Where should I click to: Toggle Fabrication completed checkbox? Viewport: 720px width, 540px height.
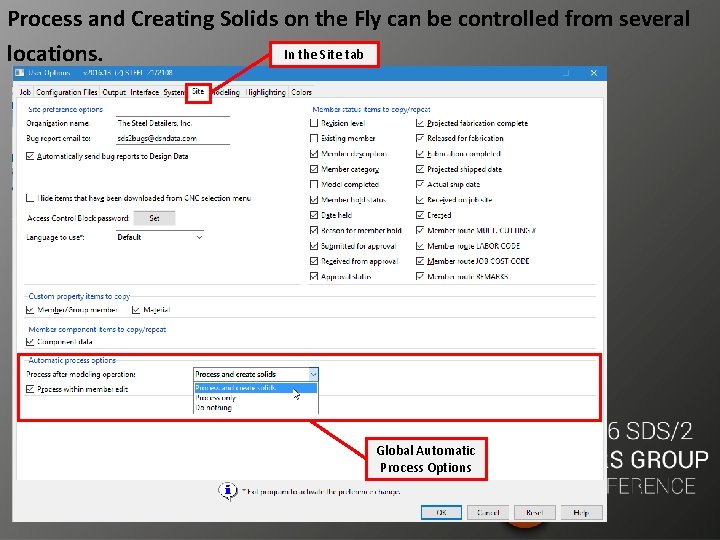[x=420, y=154]
